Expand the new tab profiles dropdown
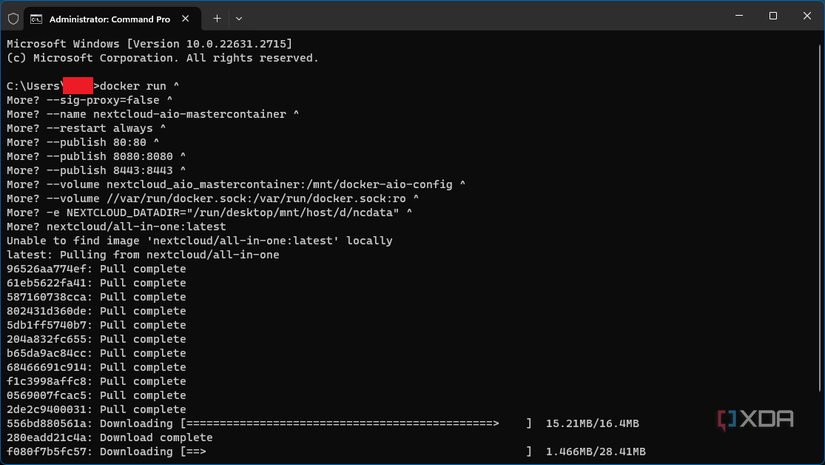 (239, 18)
